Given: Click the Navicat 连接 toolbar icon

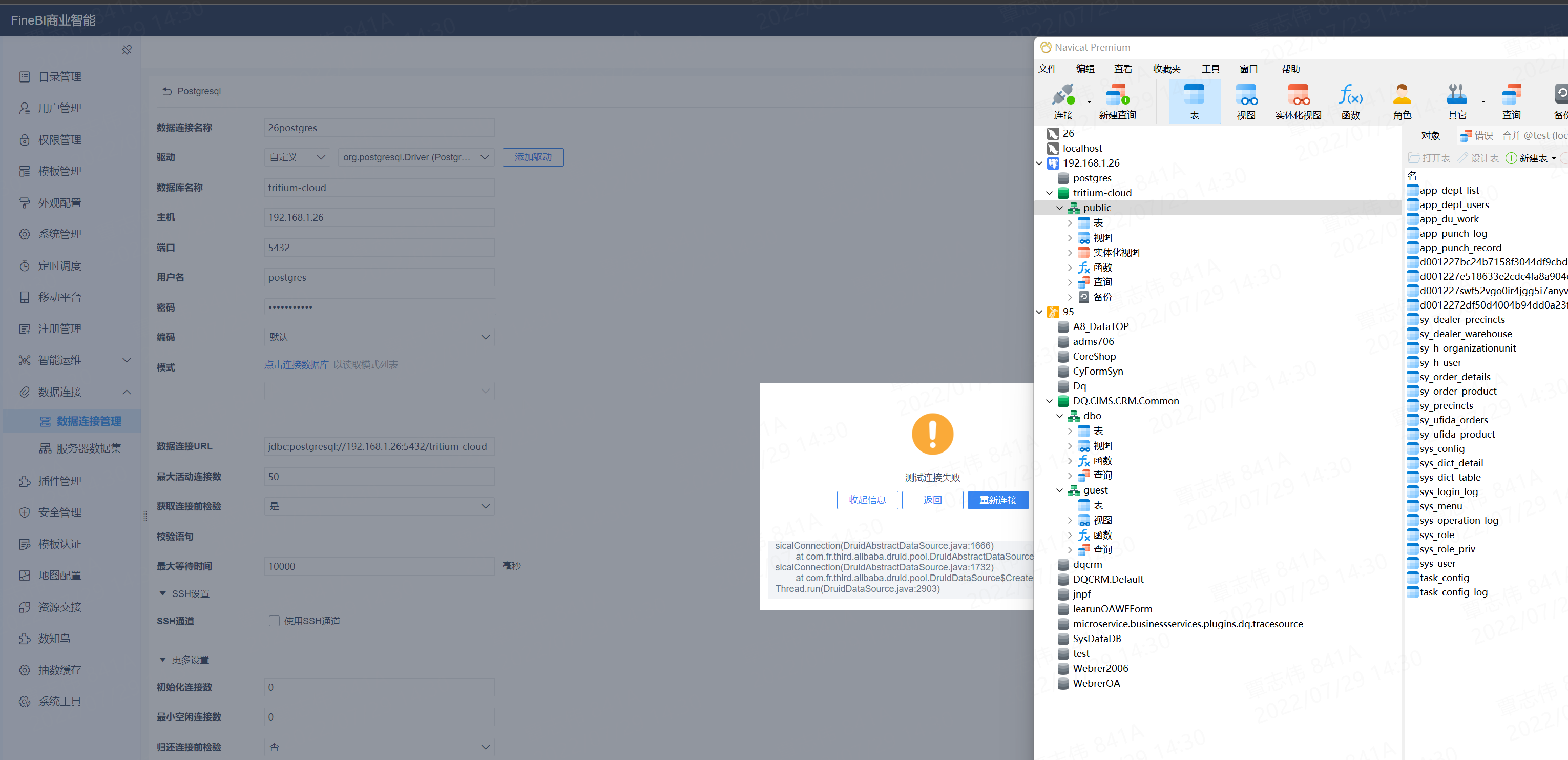Looking at the screenshot, I should [1063, 101].
